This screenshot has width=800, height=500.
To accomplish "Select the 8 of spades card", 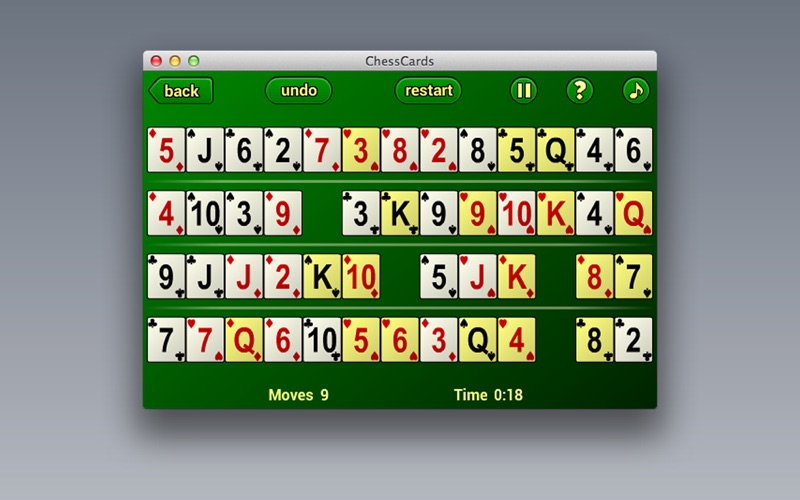I will [x=478, y=150].
